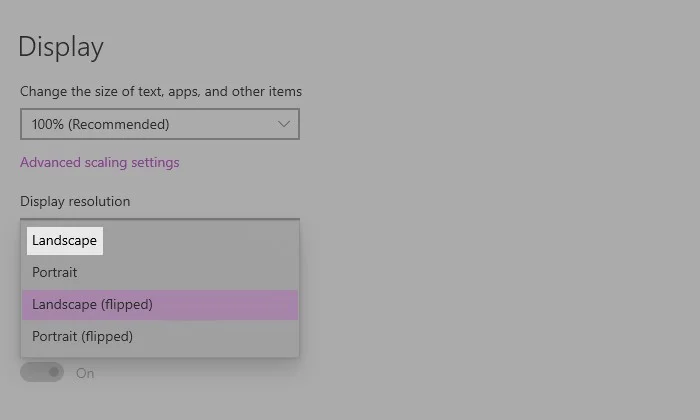The height and width of the screenshot is (420, 700).
Task: Pick Landscape (flipped) orientation
Action: (160, 305)
